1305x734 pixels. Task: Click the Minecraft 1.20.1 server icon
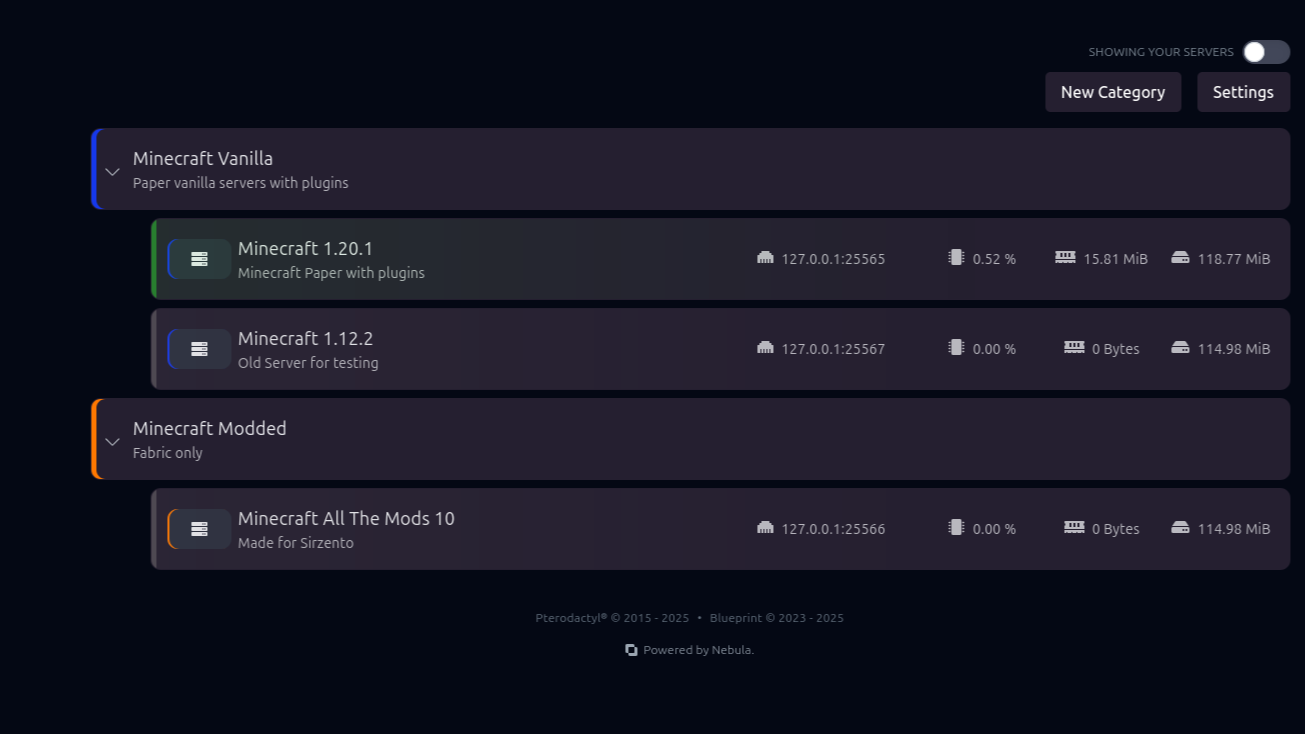coord(199,259)
